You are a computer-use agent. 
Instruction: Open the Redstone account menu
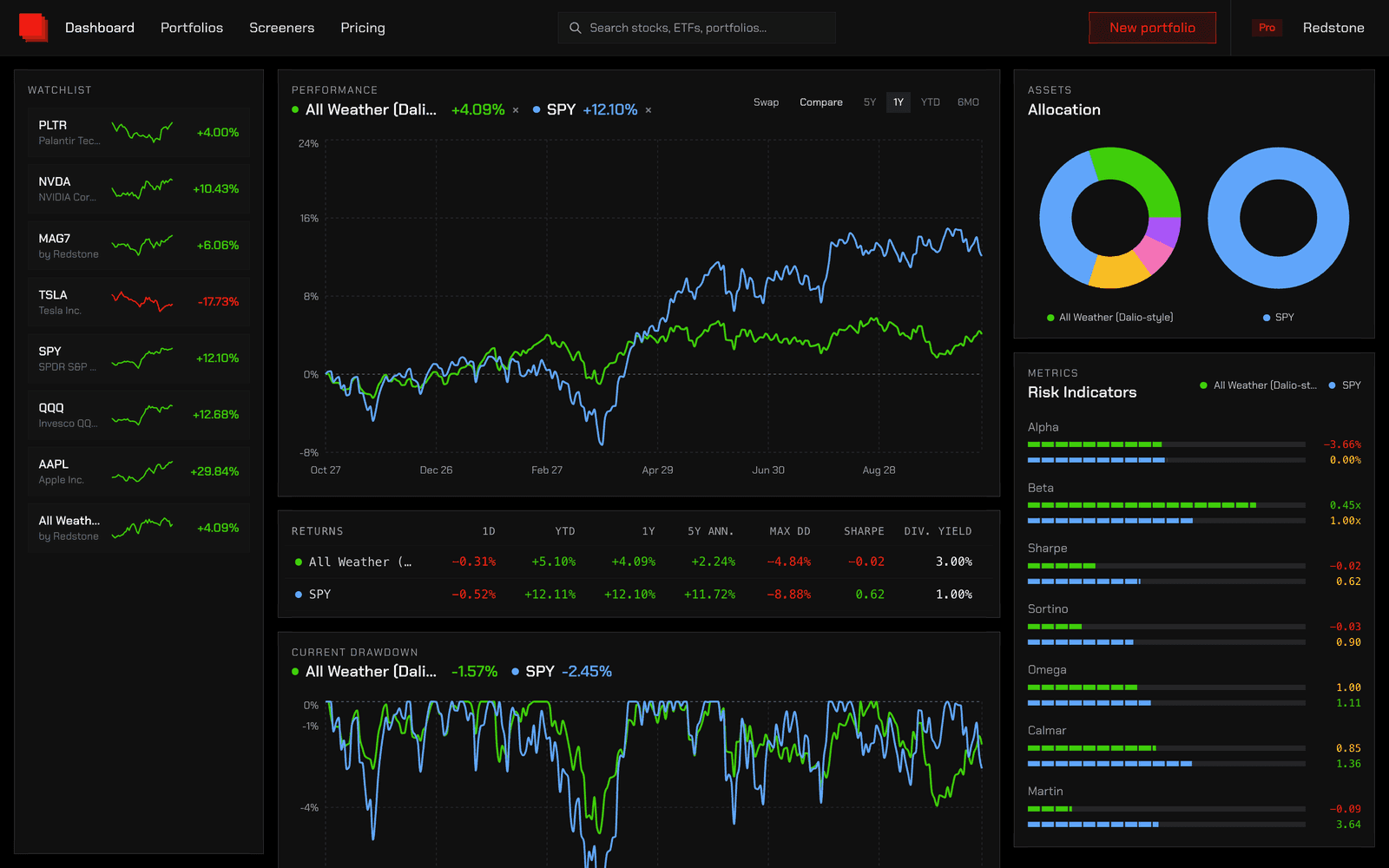1333,28
